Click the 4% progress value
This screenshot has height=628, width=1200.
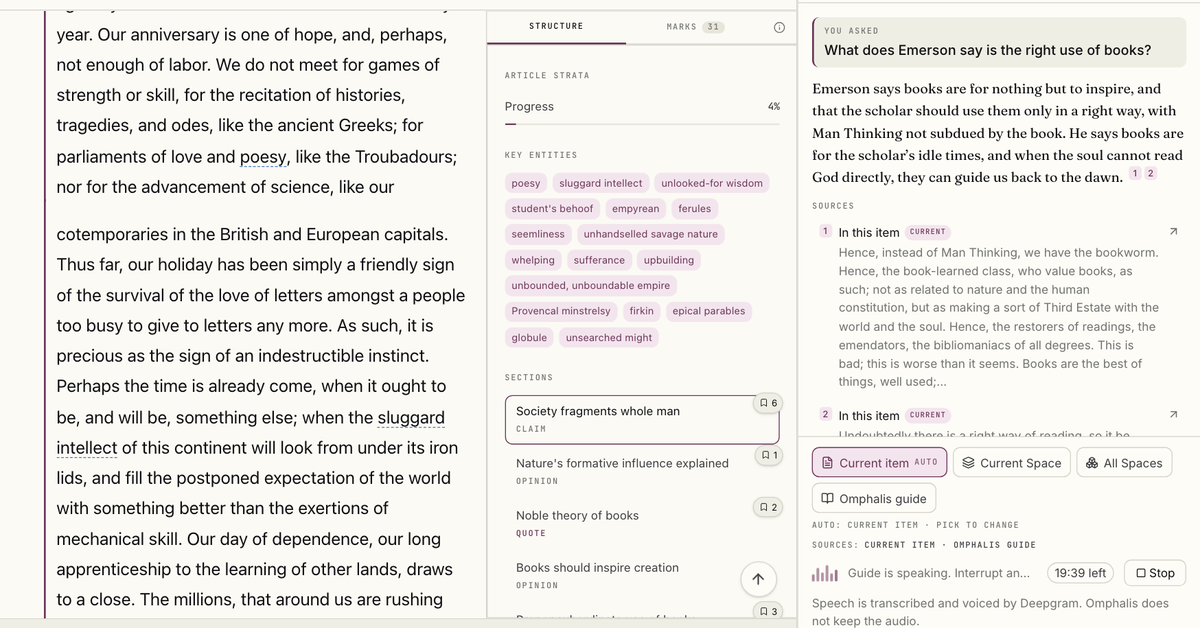[x=774, y=106]
